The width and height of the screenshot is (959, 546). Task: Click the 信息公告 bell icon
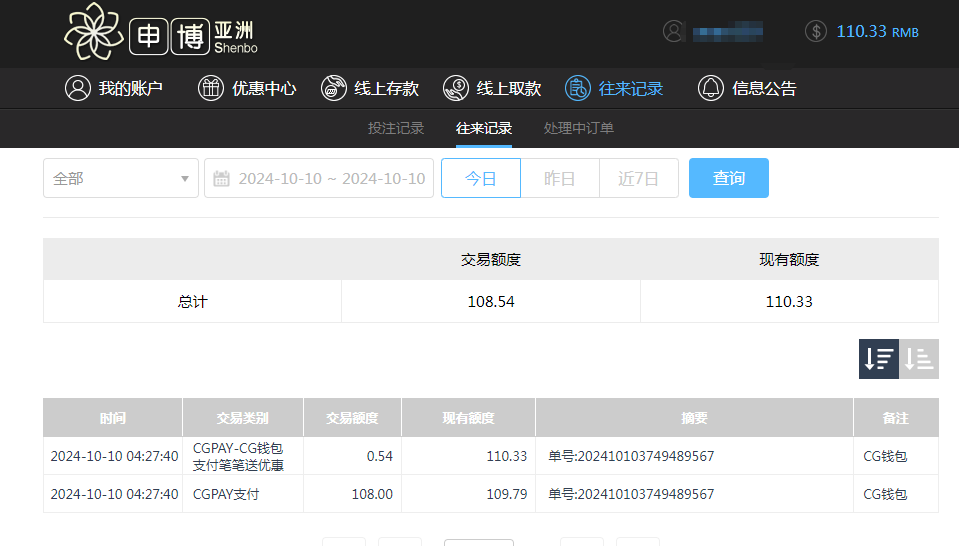[x=711, y=88]
